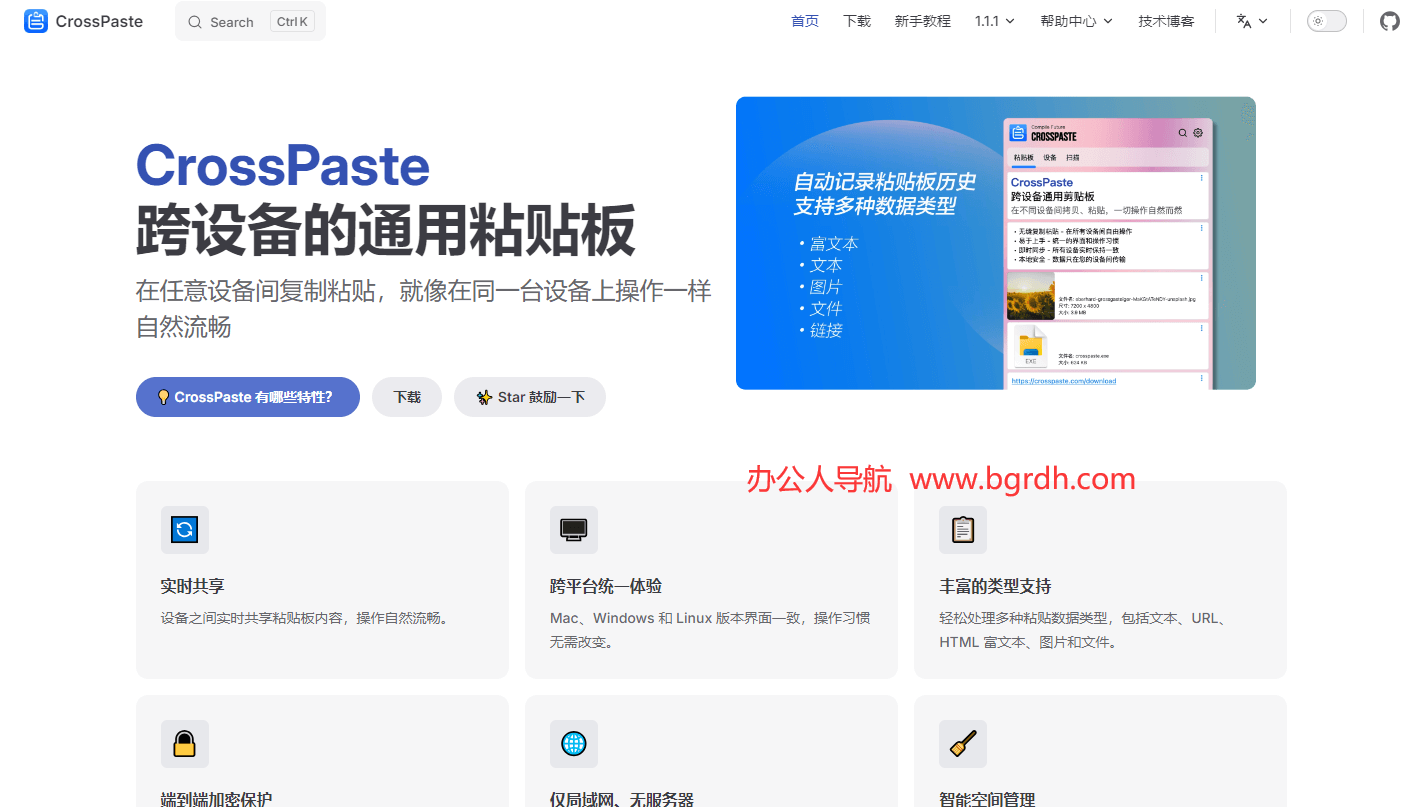The height and width of the screenshot is (807, 1416).
Task: Select 首页 in the navigation bar
Action: click(x=804, y=20)
